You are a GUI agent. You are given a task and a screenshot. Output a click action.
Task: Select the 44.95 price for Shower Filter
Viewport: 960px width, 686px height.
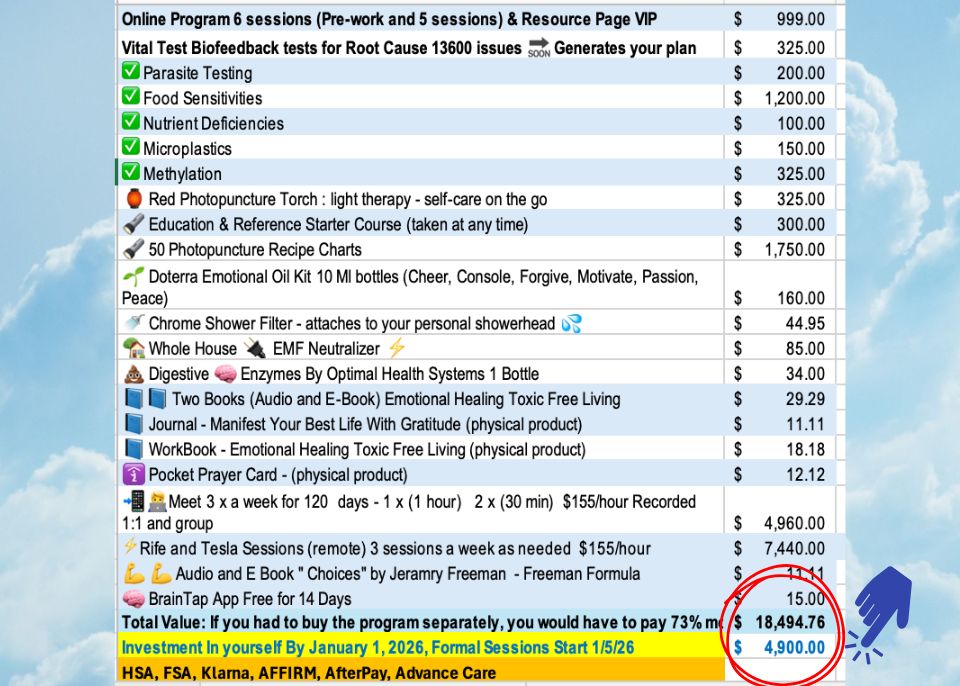click(x=805, y=323)
